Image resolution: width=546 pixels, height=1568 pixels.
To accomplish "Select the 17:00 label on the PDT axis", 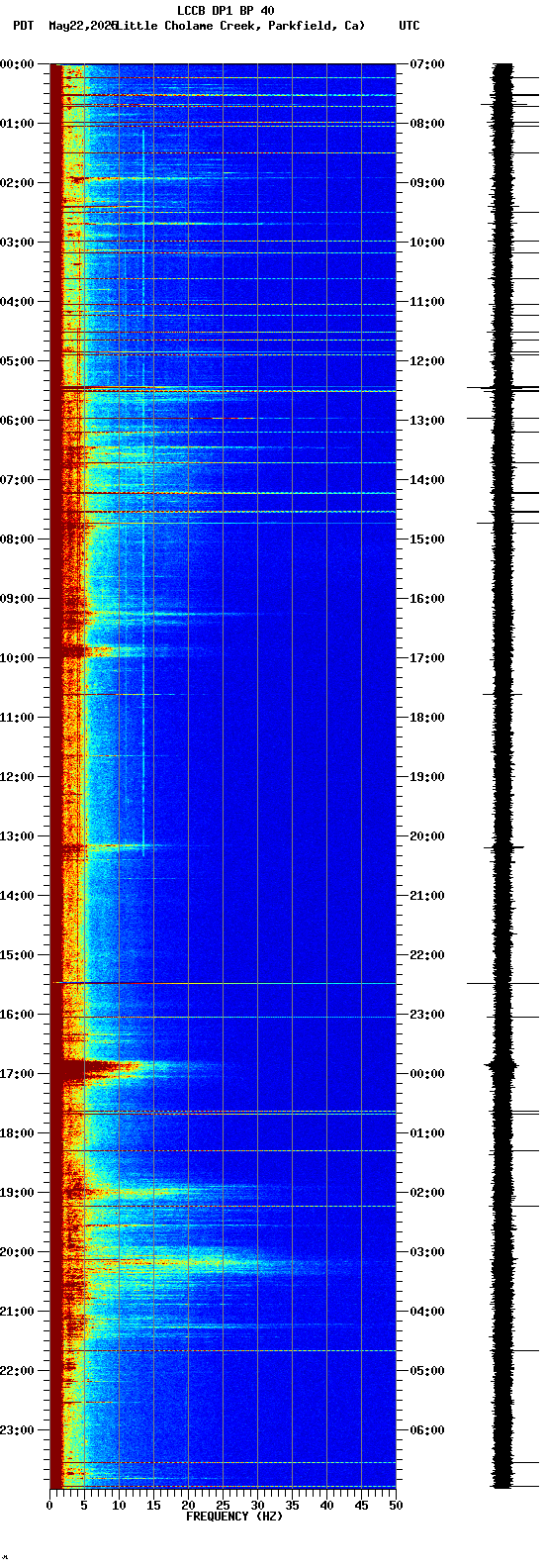I will tap(18, 1074).
